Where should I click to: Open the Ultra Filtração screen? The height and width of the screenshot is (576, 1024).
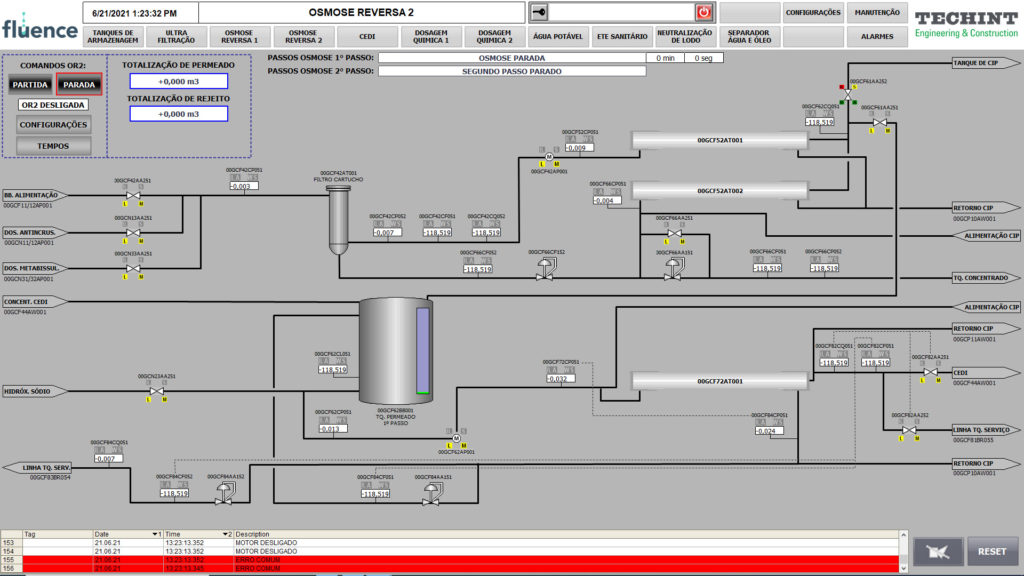tap(176, 37)
